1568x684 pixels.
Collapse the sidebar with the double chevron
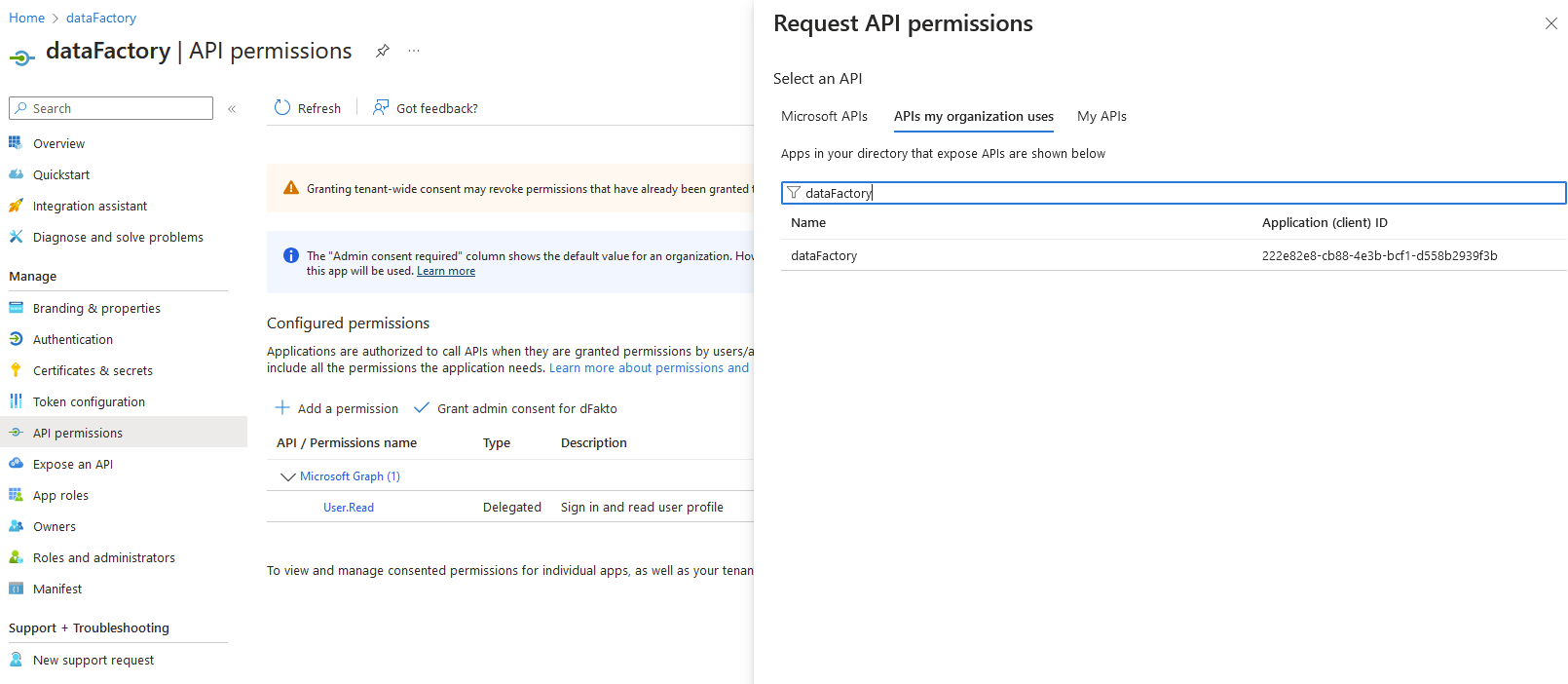pyautogui.click(x=232, y=109)
